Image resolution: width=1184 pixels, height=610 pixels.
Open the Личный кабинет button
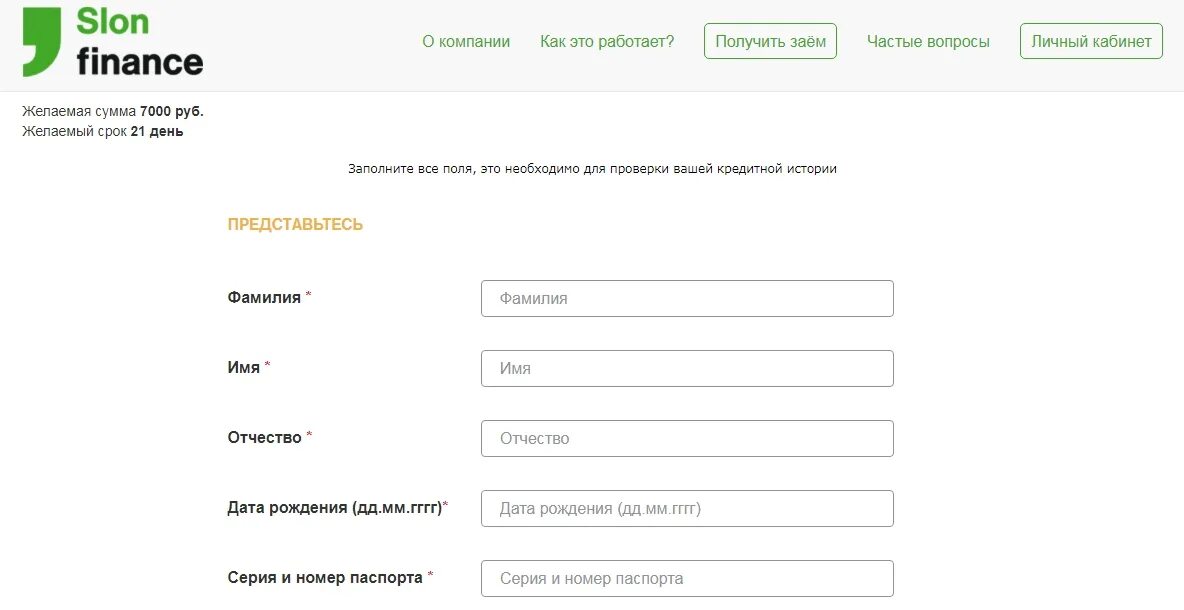click(x=1091, y=41)
